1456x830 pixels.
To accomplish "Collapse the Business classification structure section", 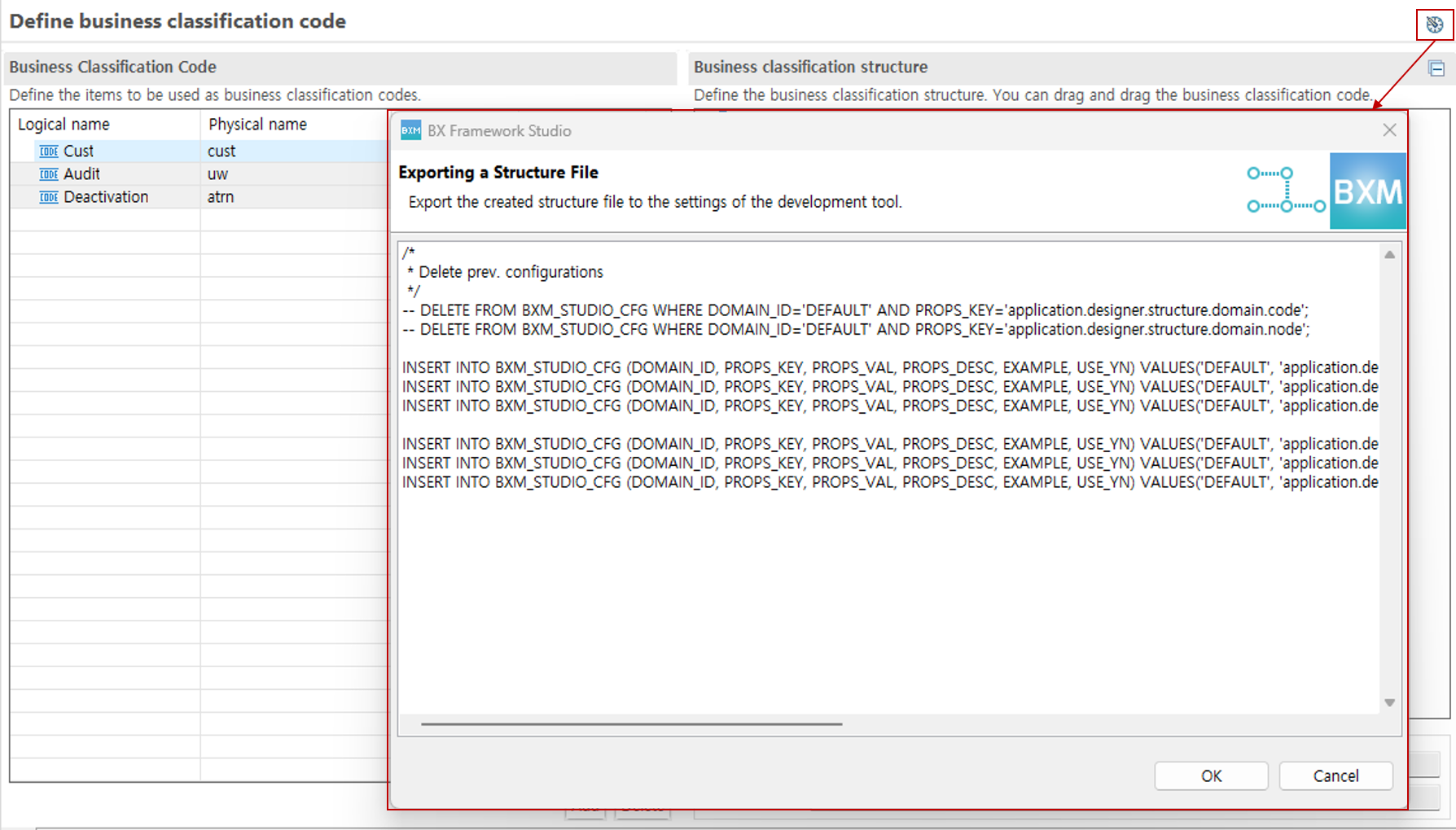I will pyautogui.click(x=1436, y=69).
